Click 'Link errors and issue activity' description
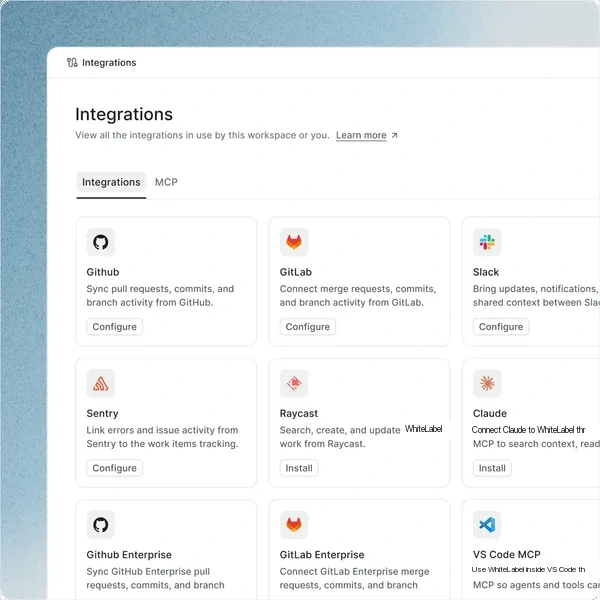Screen dimensions: 600x600 (x=162, y=437)
